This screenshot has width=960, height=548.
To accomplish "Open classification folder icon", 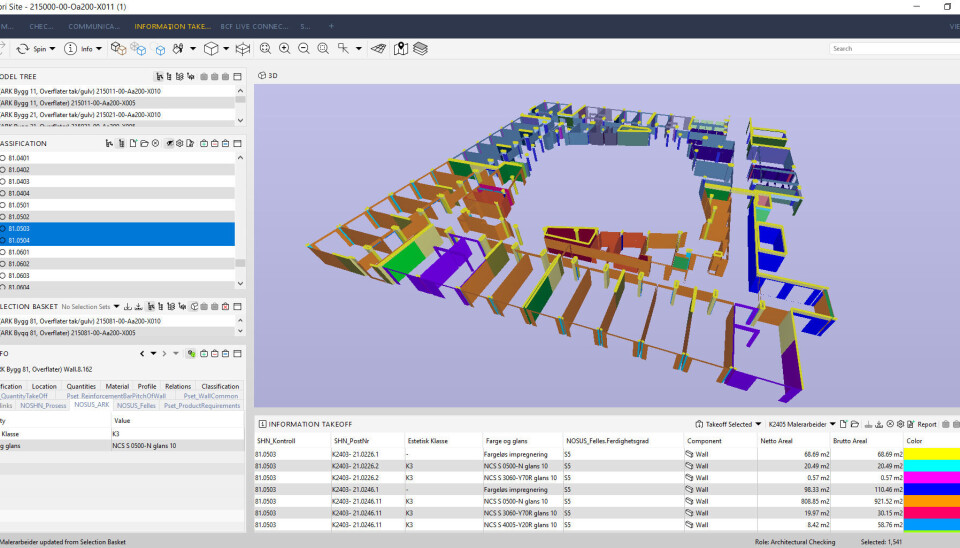I will coord(144,143).
